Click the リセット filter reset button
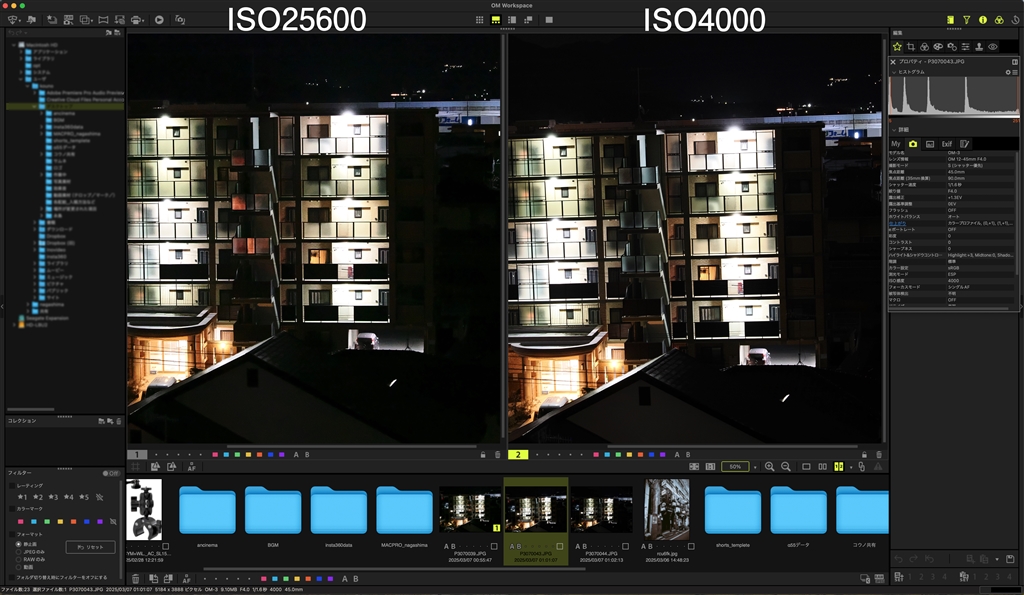 90,547
